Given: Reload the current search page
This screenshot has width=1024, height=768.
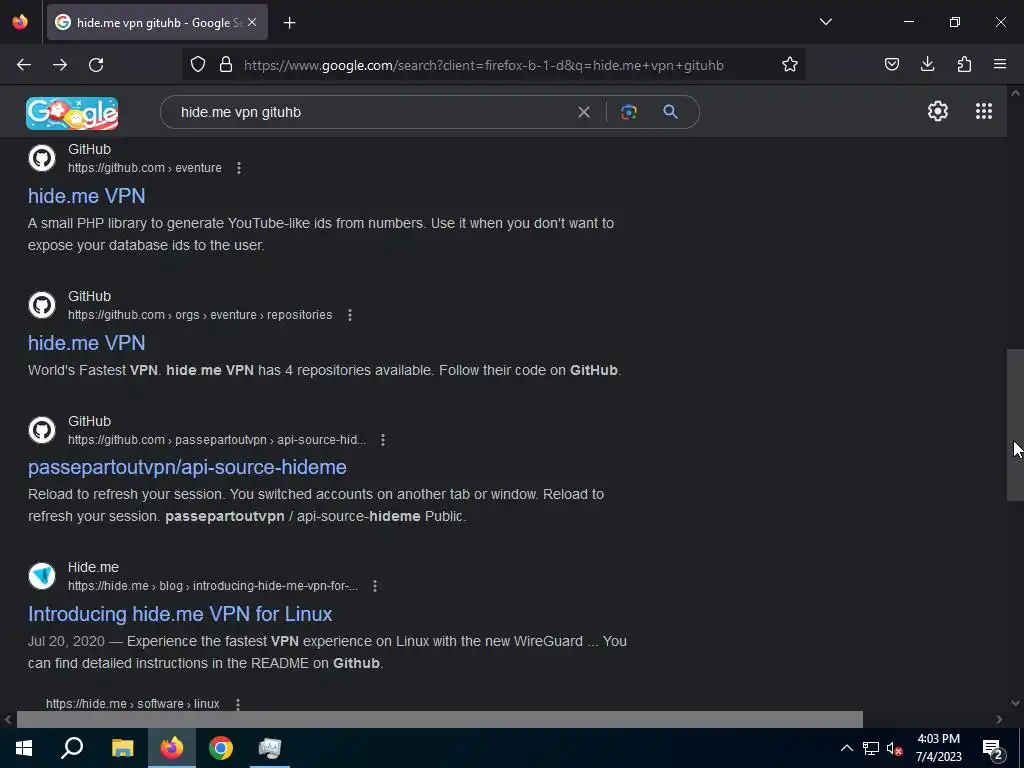Looking at the screenshot, I should 96,65.
